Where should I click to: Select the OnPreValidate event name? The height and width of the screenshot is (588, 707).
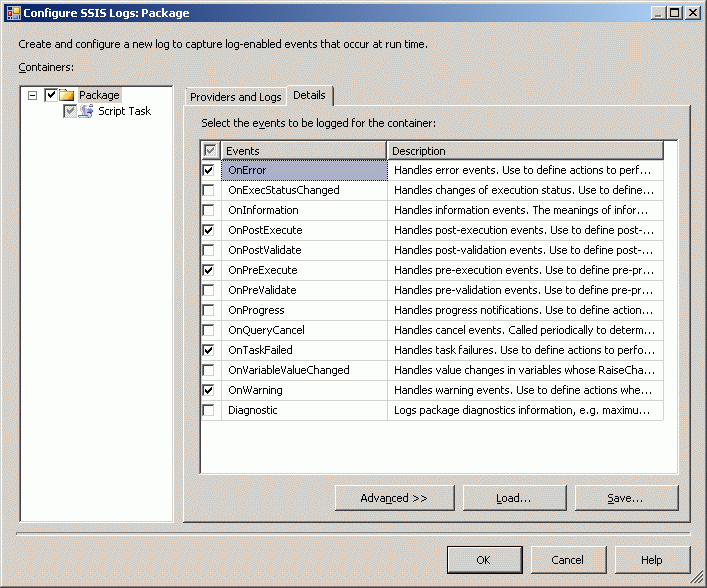pos(262,290)
